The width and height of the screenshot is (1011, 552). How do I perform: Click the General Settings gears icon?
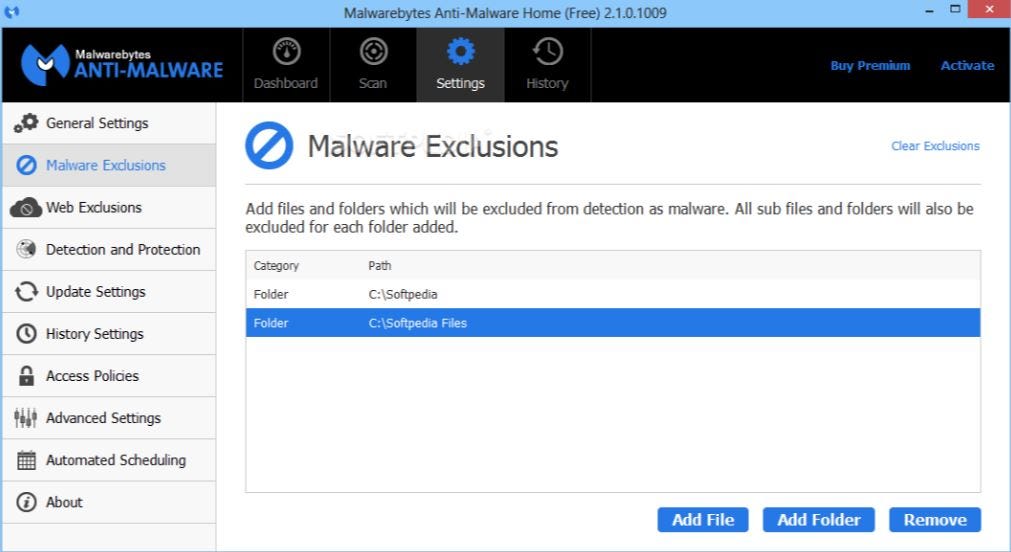(x=26, y=123)
